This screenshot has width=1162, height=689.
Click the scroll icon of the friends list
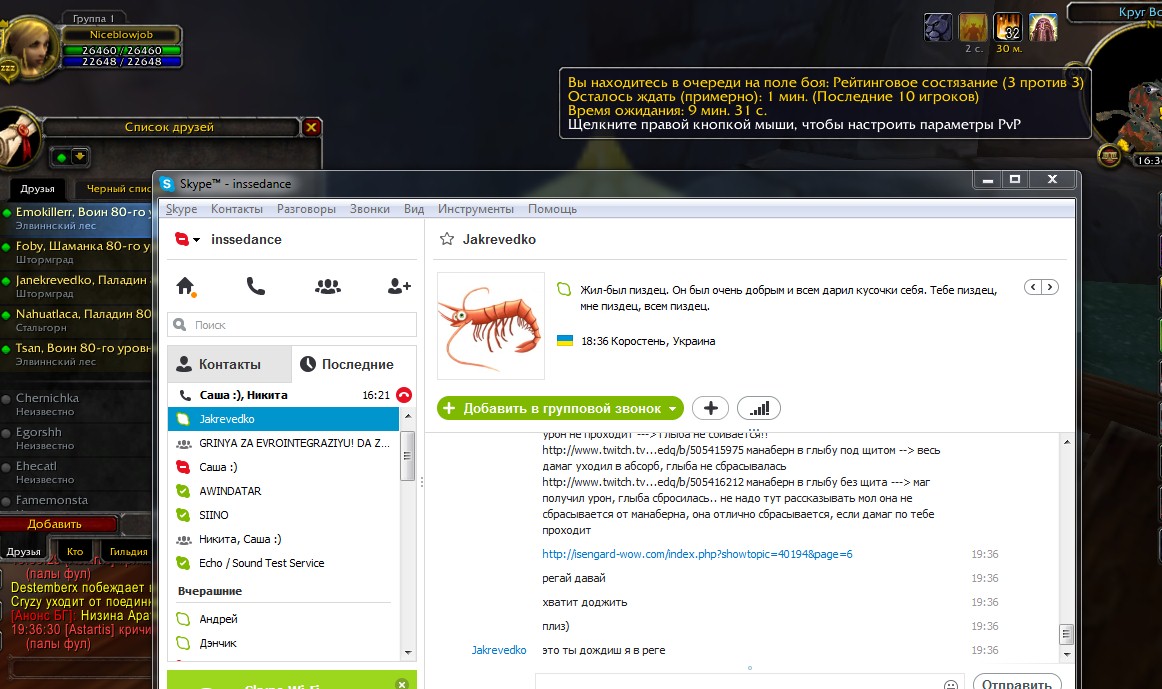tap(18, 139)
